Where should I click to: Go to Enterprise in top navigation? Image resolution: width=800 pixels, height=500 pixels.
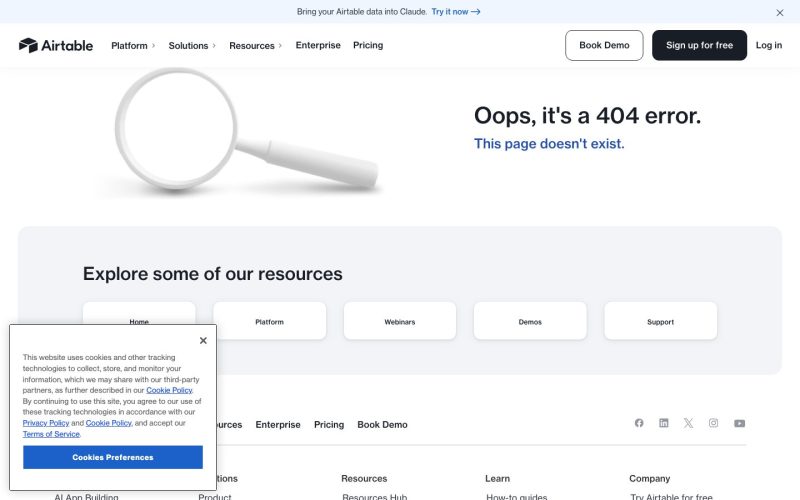tap(318, 45)
